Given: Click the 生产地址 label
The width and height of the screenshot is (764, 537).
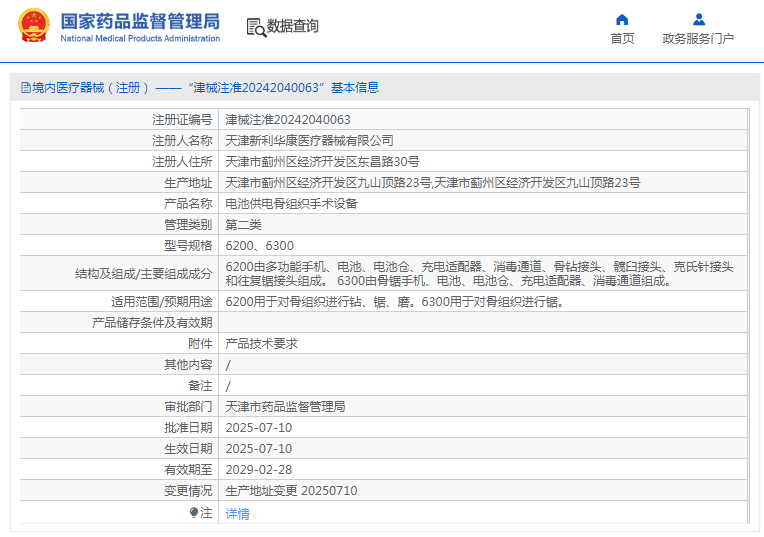Looking at the screenshot, I should (188, 183).
